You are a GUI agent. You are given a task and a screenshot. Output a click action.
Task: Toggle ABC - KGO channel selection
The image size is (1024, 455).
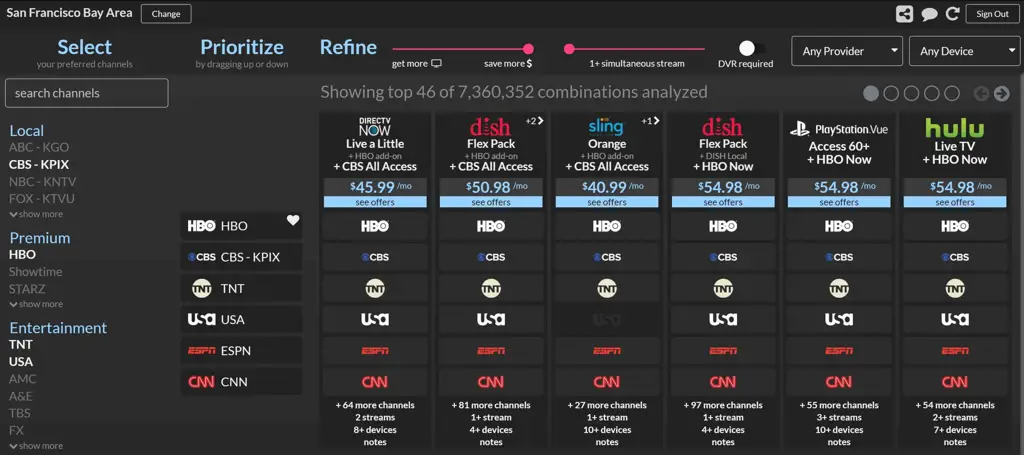click(39, 148)
